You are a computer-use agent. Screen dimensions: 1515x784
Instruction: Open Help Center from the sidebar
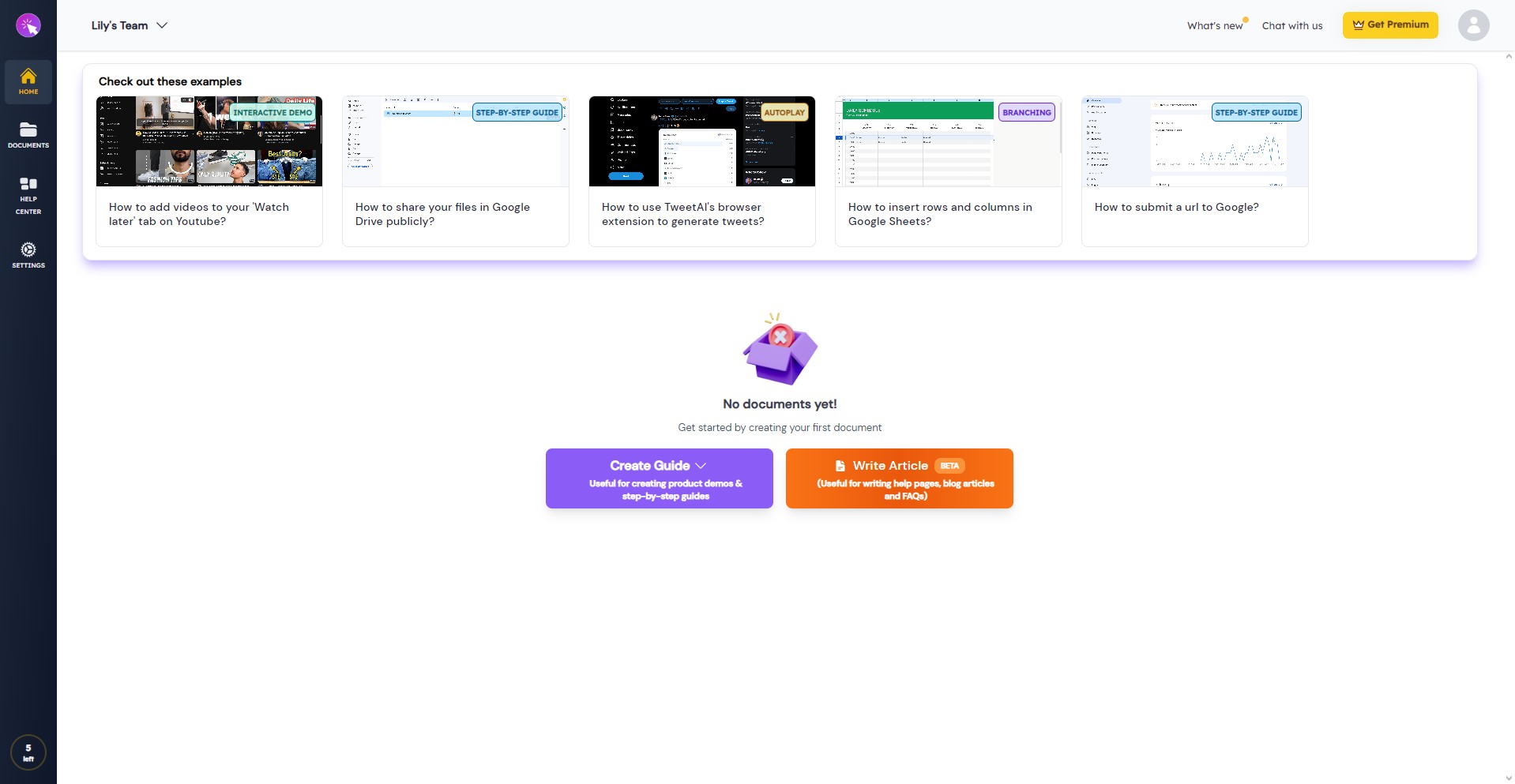(x=28, y=195)
